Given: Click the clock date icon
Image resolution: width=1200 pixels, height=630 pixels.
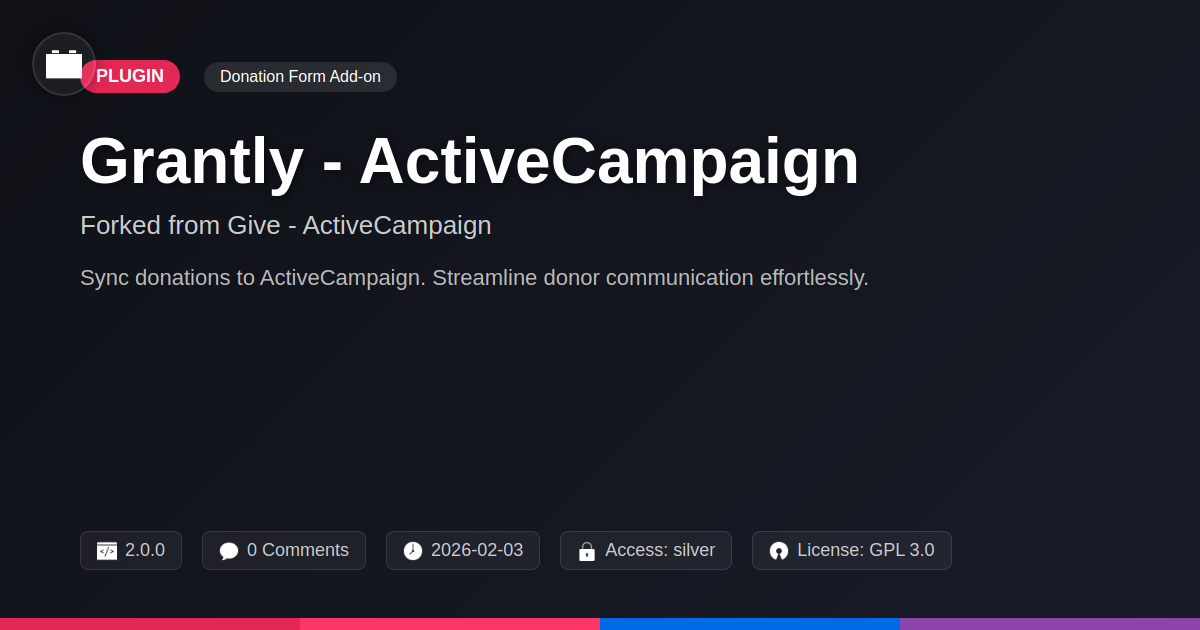Looking at the screenshot, I should coord(413,551).
